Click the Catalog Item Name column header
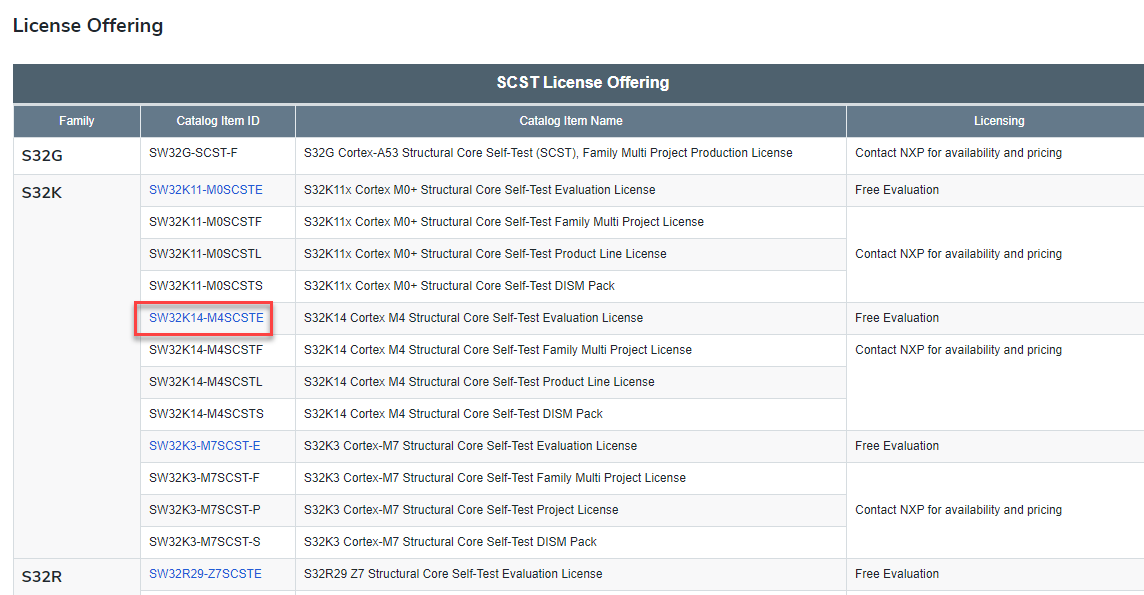This screenshot has width=1144, height=595. pos(570,121)
